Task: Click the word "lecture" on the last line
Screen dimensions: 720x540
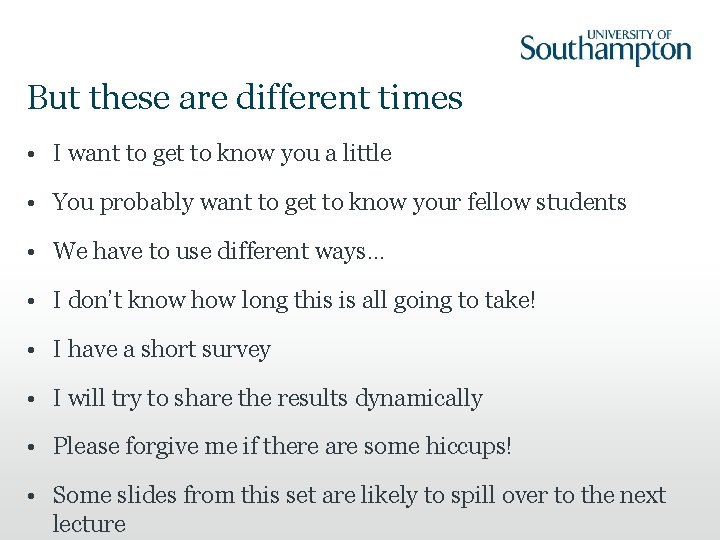Action: (x=89, y=524)
